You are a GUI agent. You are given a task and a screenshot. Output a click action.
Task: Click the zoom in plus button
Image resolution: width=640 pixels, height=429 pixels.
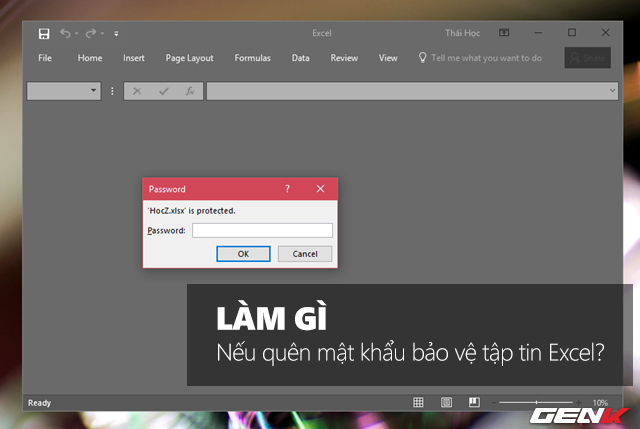click(578, 403)
